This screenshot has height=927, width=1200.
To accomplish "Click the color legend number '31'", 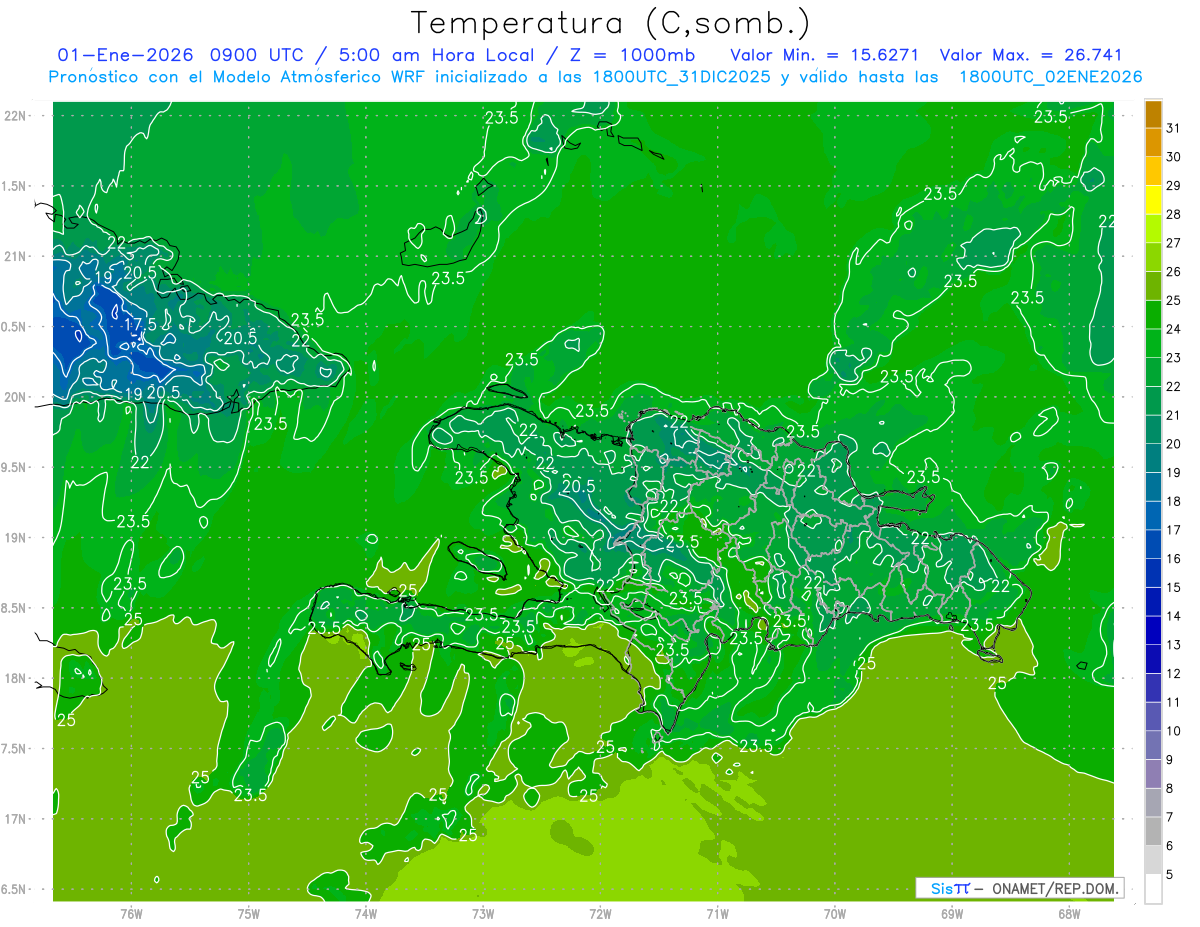I will tap(1173, 128).
